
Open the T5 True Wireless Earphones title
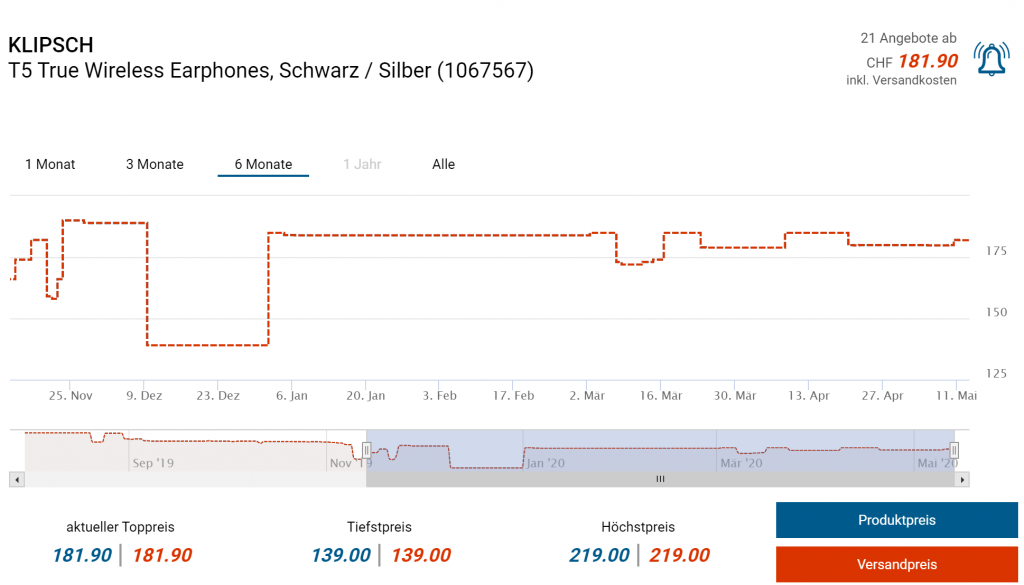click(x=270, y=71)
